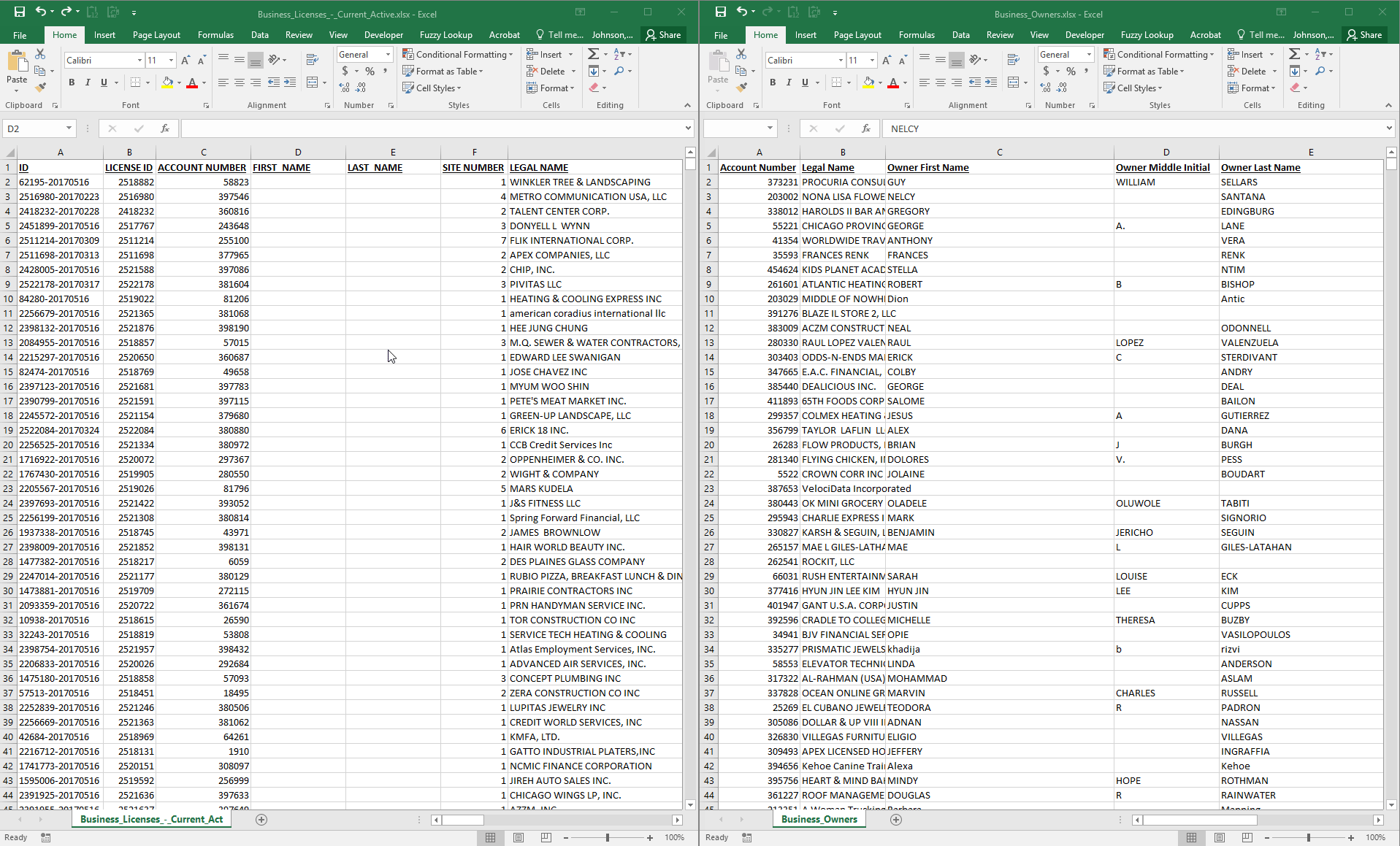The image size is (1400, 846).
Task: Open Data tab in right window
Action: [x=960, y=35]
